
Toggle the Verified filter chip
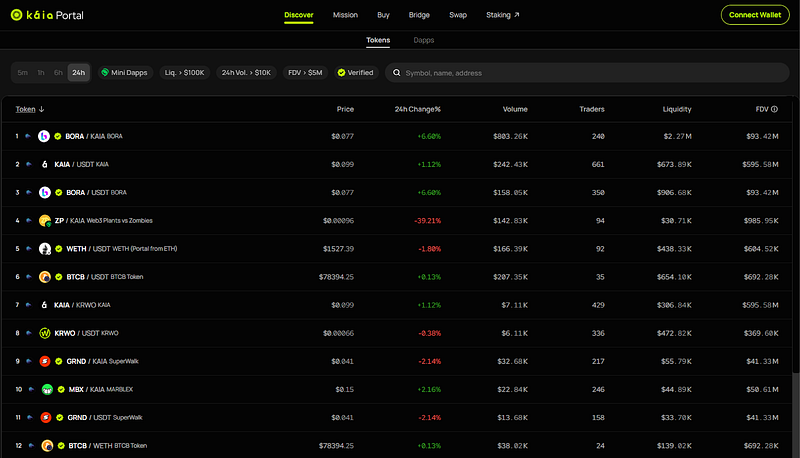[356, 72]
